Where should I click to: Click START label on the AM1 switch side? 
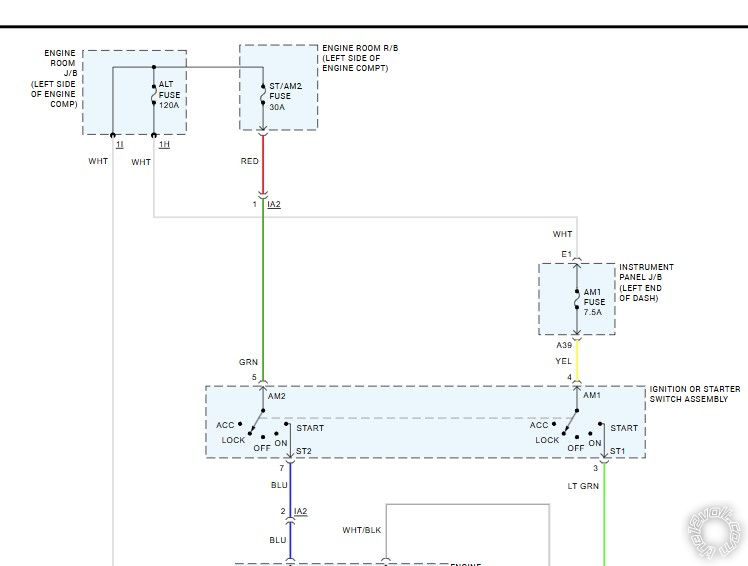pos(624,428)
